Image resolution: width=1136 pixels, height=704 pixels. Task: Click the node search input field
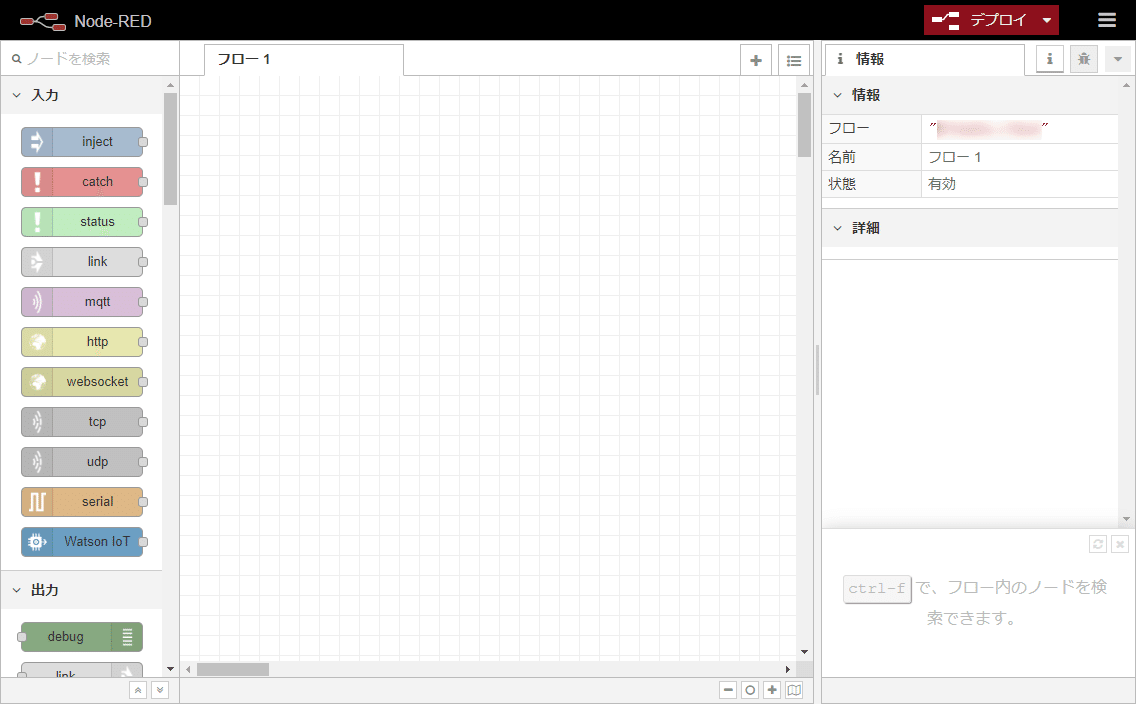[x=85, y=59]
